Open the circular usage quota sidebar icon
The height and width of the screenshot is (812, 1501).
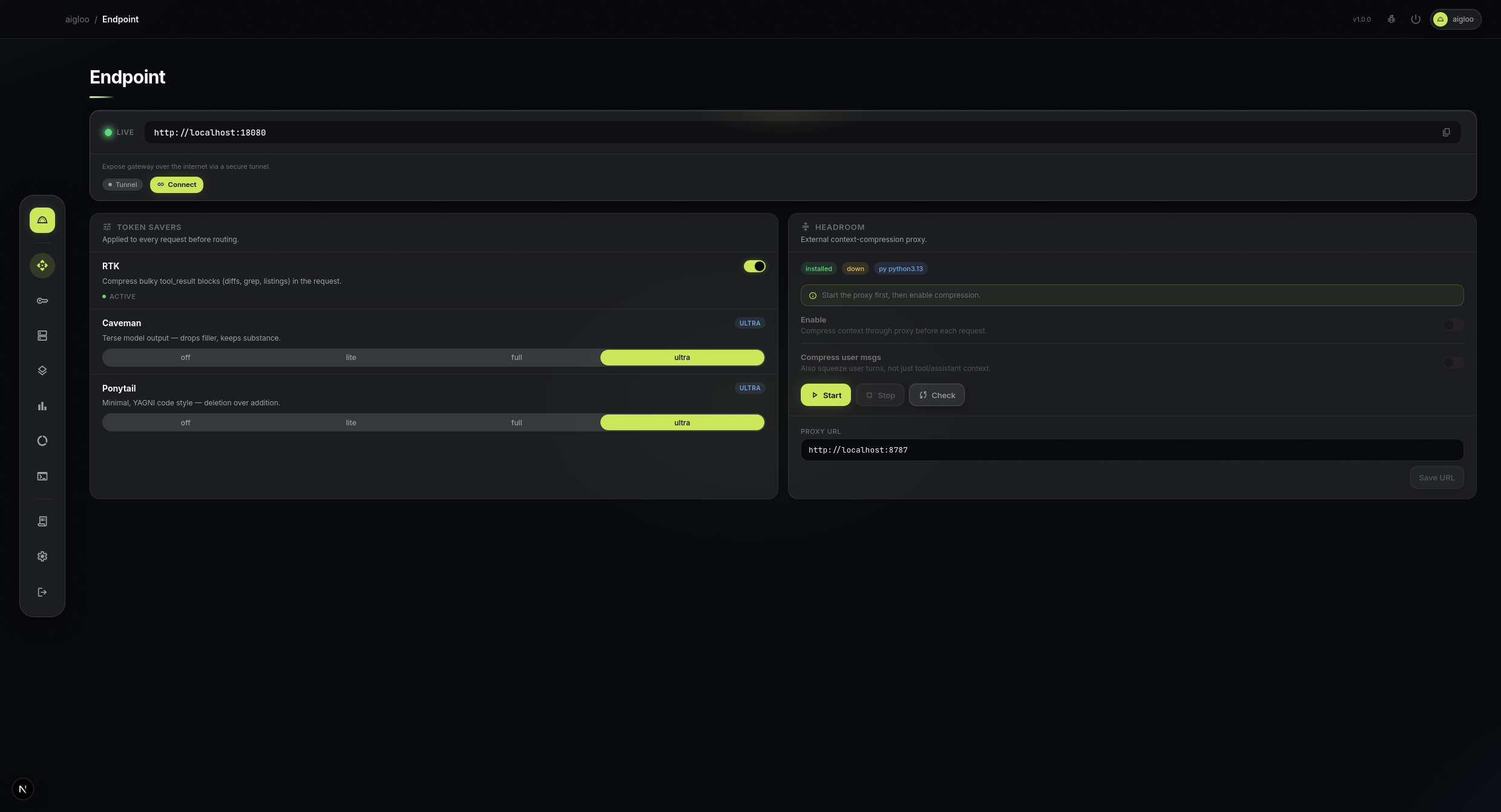click(42, 441)
